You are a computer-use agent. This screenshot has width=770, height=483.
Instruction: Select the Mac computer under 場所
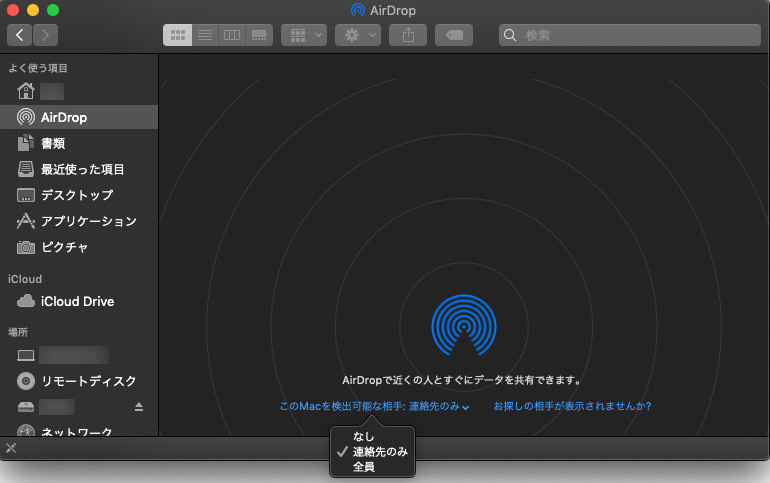pos(79,355)
